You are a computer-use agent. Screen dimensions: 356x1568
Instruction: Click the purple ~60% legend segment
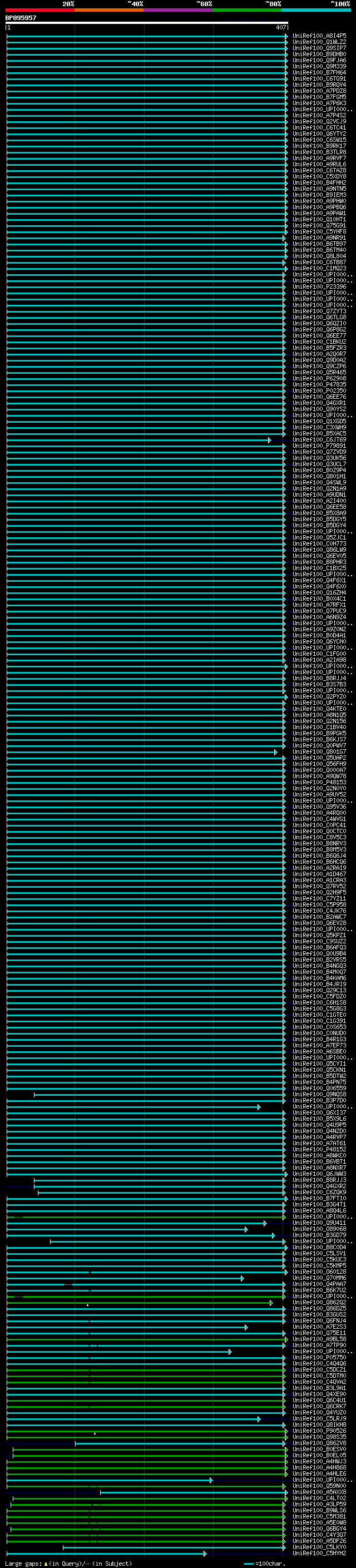[179, 10]
